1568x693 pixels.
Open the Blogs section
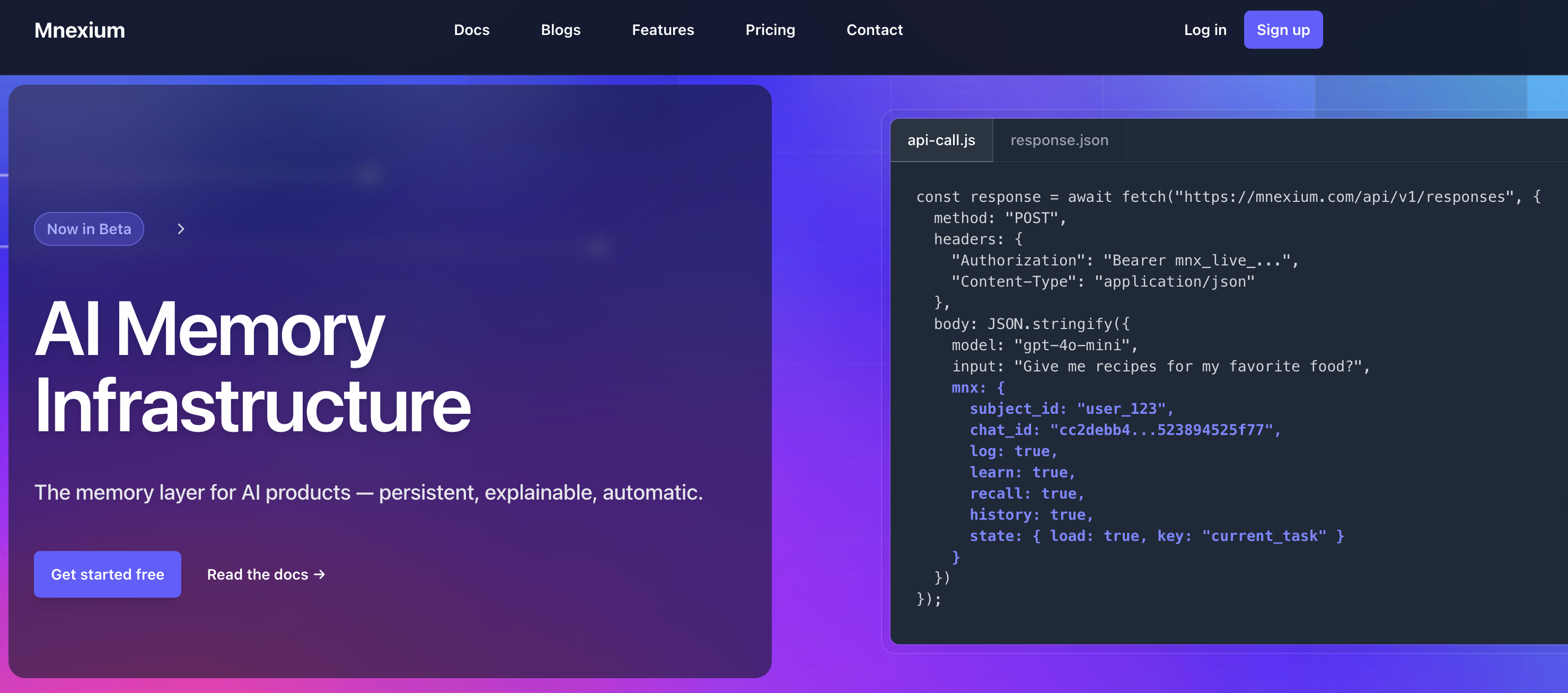[x=560, y=29]
